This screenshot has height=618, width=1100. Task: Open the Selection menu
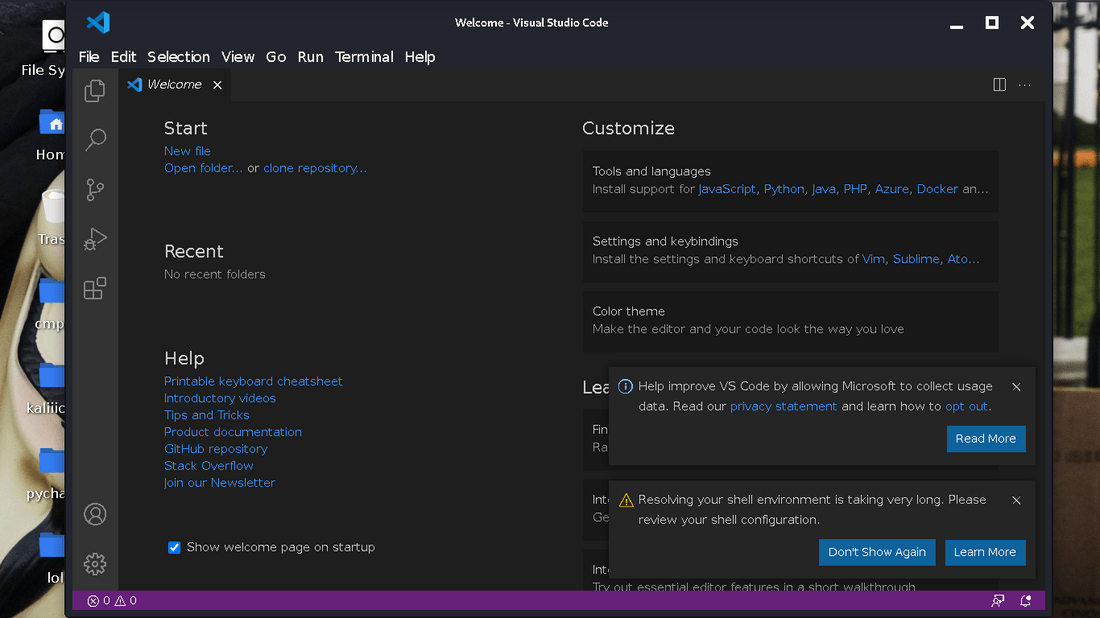(178, 57)
